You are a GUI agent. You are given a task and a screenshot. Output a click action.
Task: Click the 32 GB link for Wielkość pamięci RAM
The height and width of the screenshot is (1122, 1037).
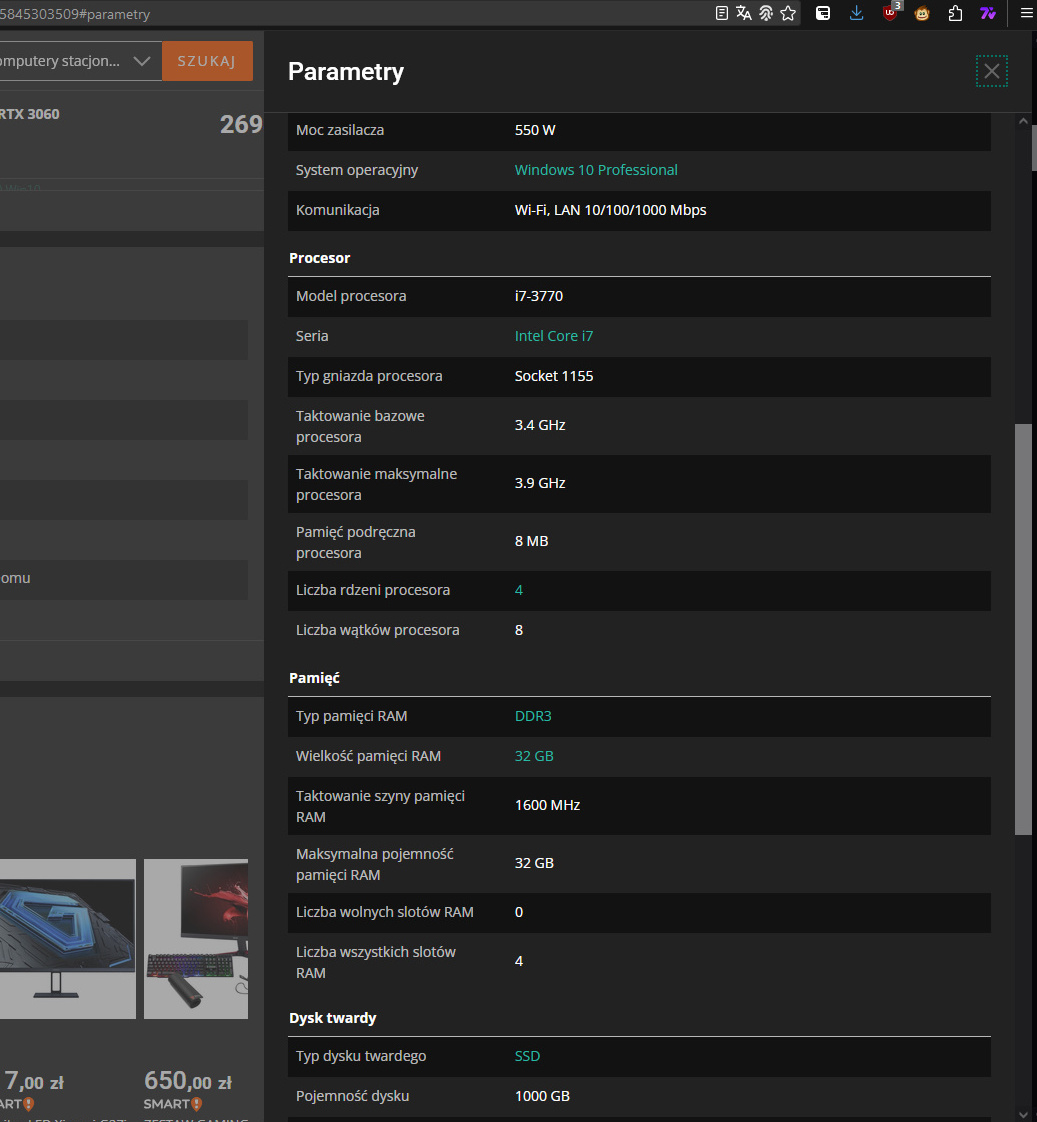point(534,756)
